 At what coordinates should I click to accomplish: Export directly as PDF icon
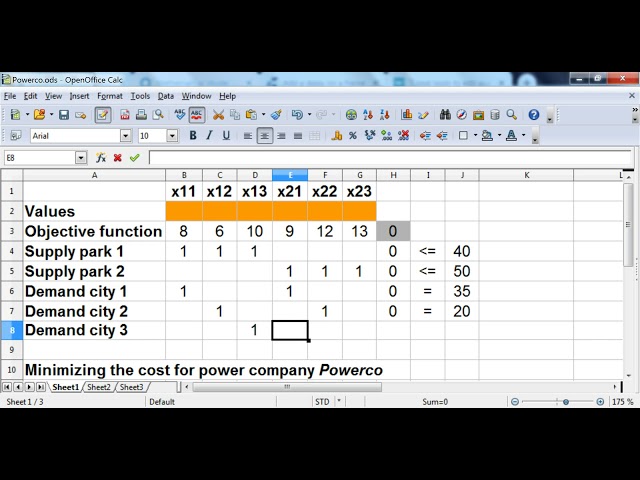[x=125, y=115]
